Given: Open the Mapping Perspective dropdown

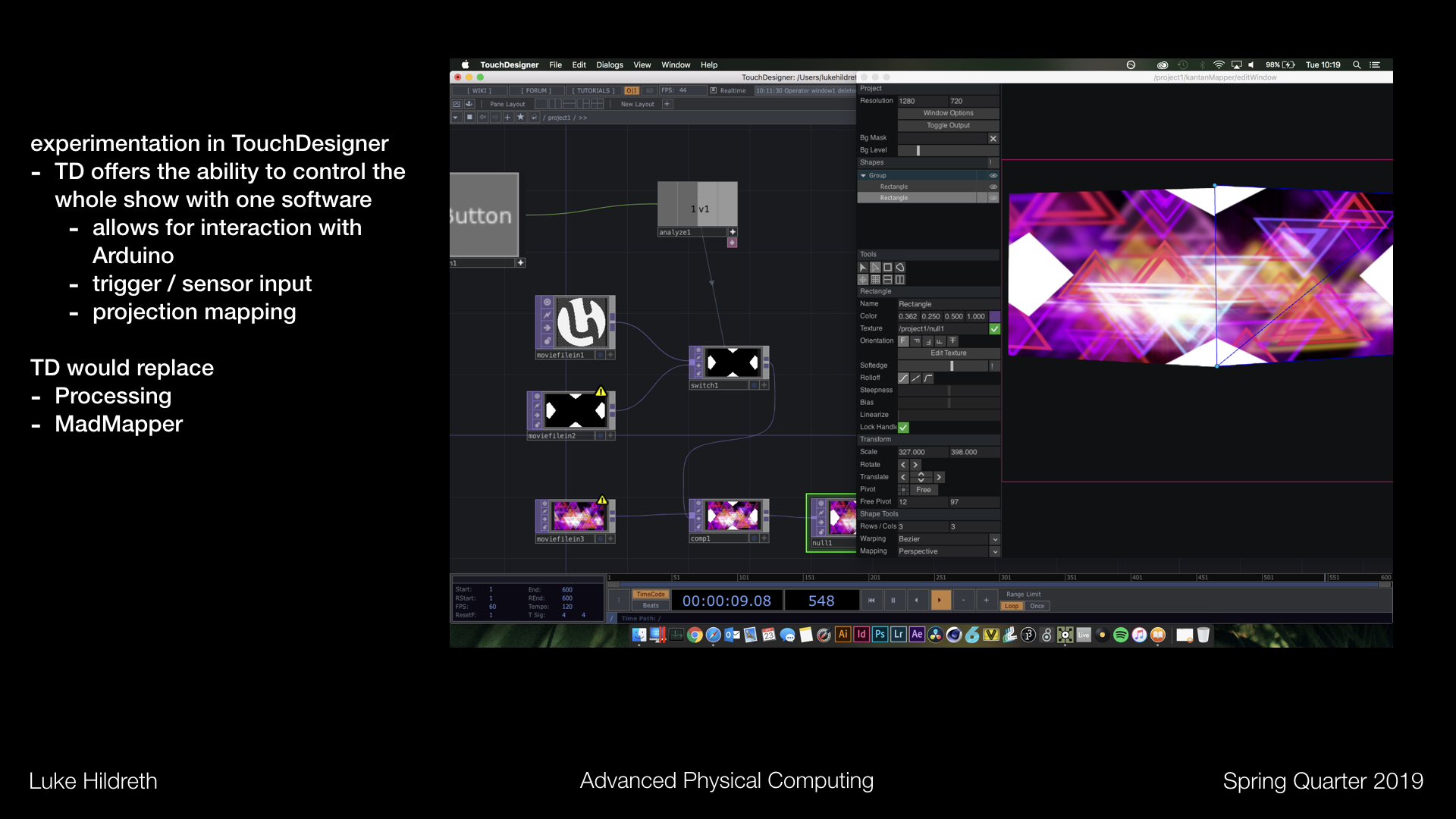Looking at the screenshot, I should click(x=994, y=551).
